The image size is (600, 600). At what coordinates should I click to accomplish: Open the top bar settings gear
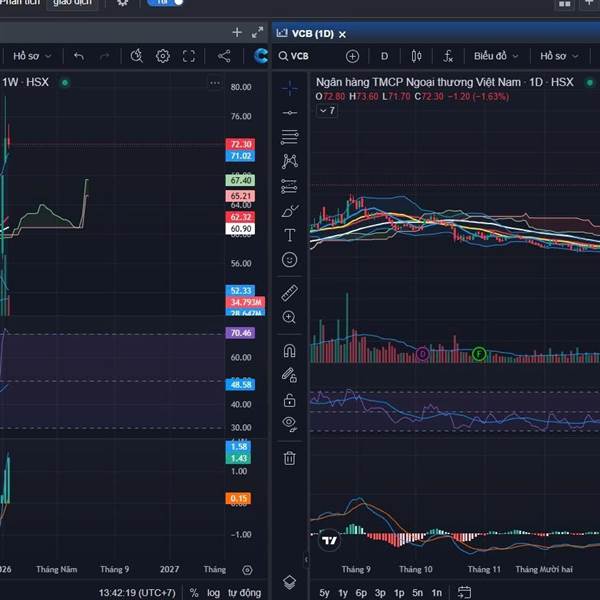122,3
